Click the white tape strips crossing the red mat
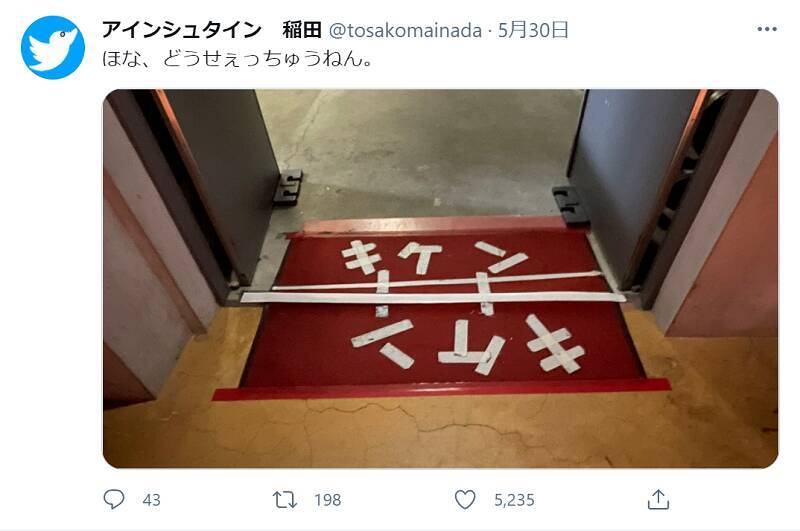The height and width of the screenshot is (531, 800). 433,290
